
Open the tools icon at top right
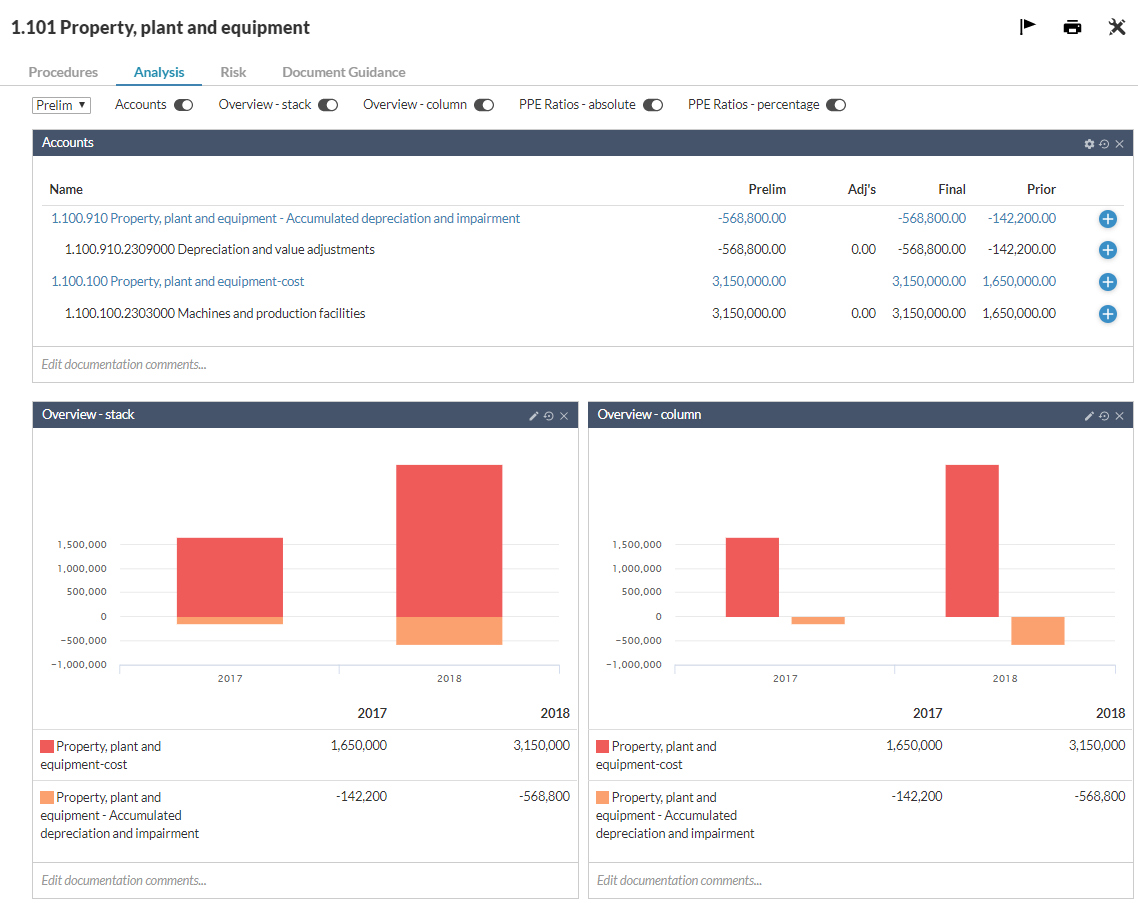click(1117, 27)
